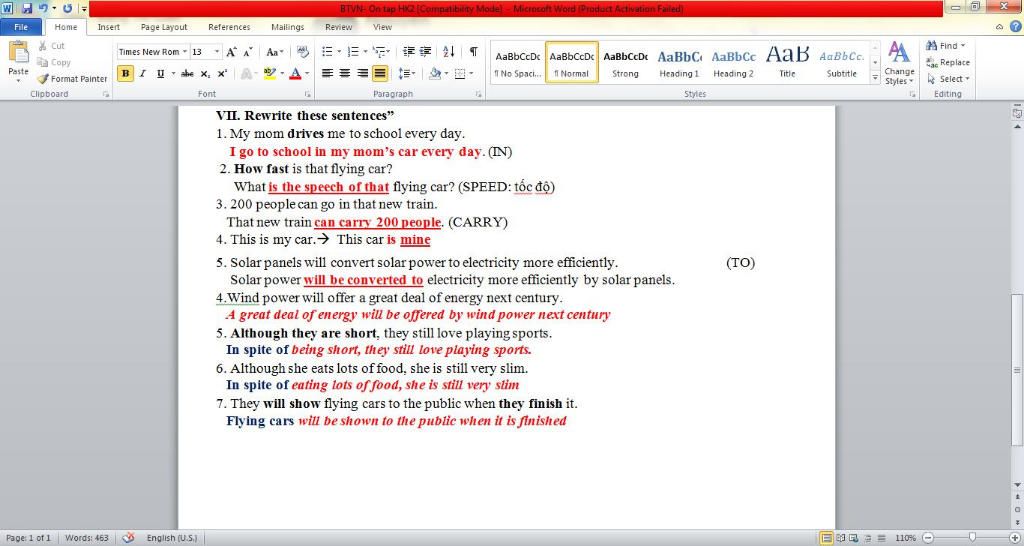
Task: Switch to Full Screen Reading view
Action: 840,538
